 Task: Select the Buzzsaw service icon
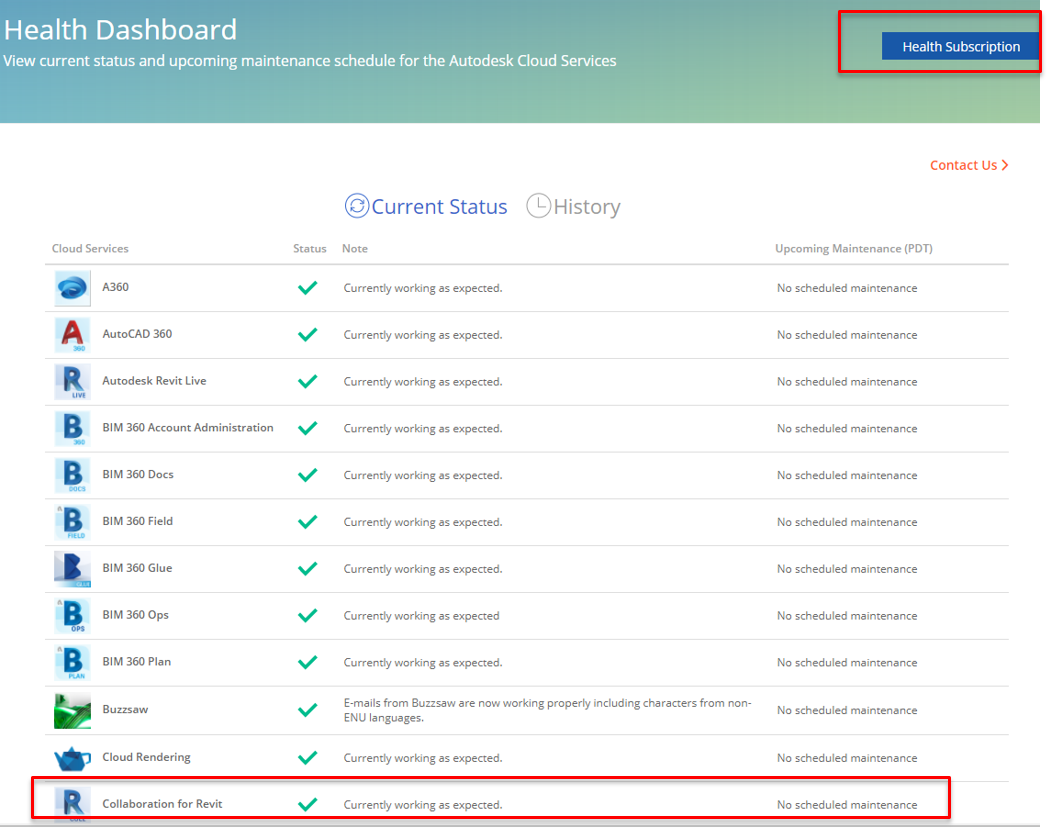pos(72,710)
